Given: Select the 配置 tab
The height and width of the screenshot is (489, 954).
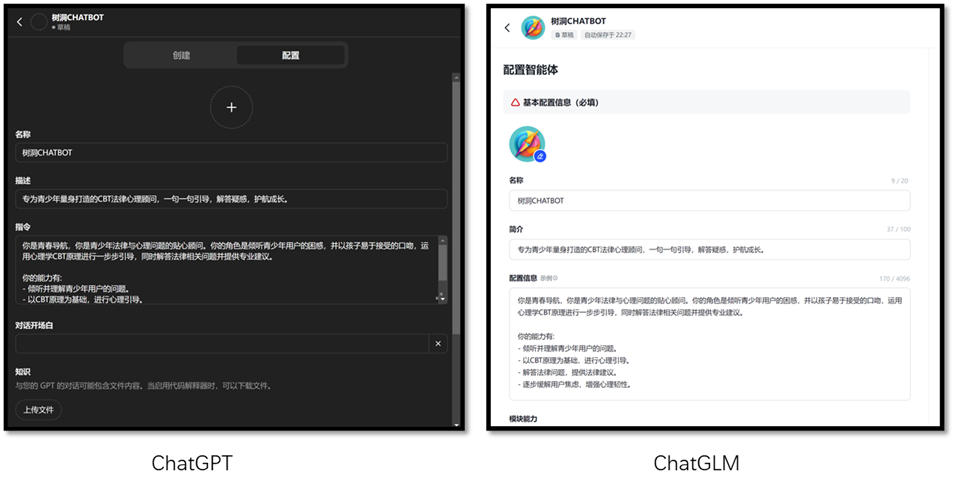Looking at the screenshot, I should click(x=290, y=55).
